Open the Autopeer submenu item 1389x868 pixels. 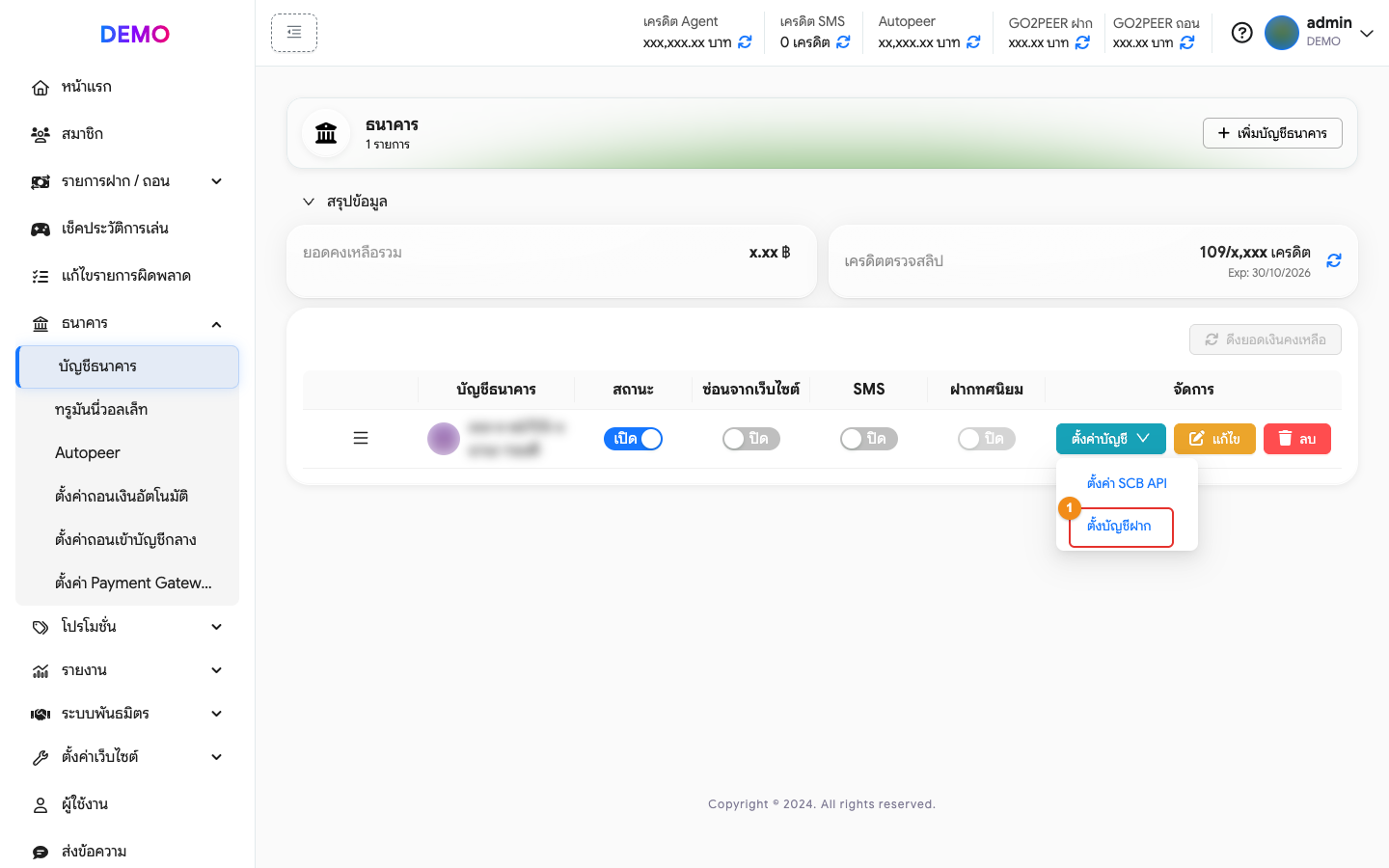click(x=127, y=453)
